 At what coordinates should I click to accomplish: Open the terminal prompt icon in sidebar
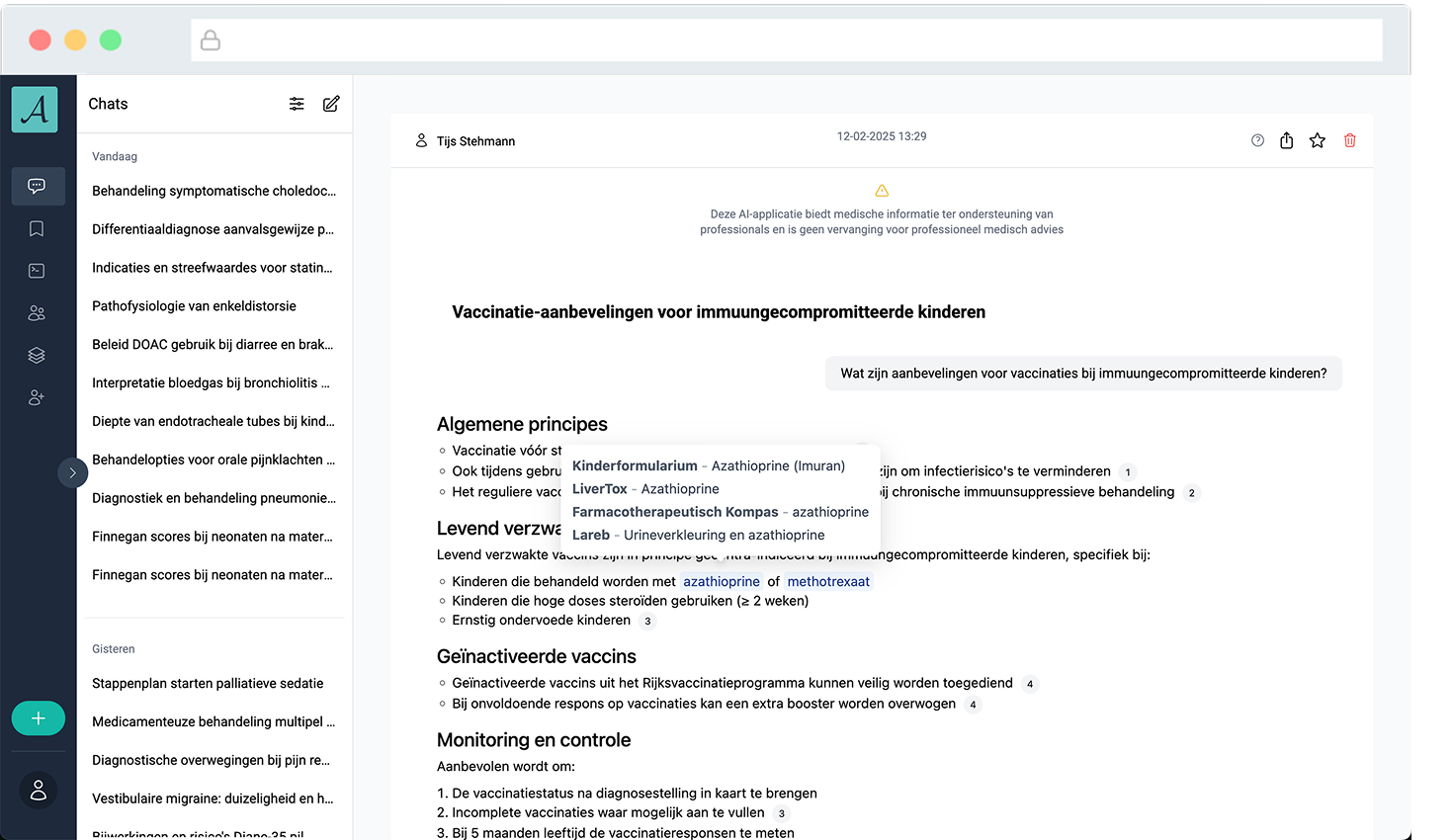point(37,271)
